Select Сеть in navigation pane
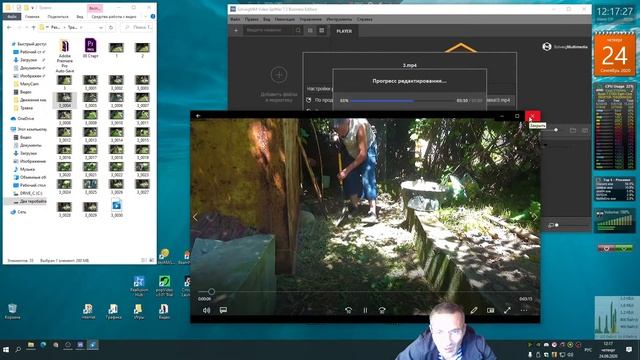The width and height of the screenshot is (640, 360). pyautogui.click(x=18, y=212)
